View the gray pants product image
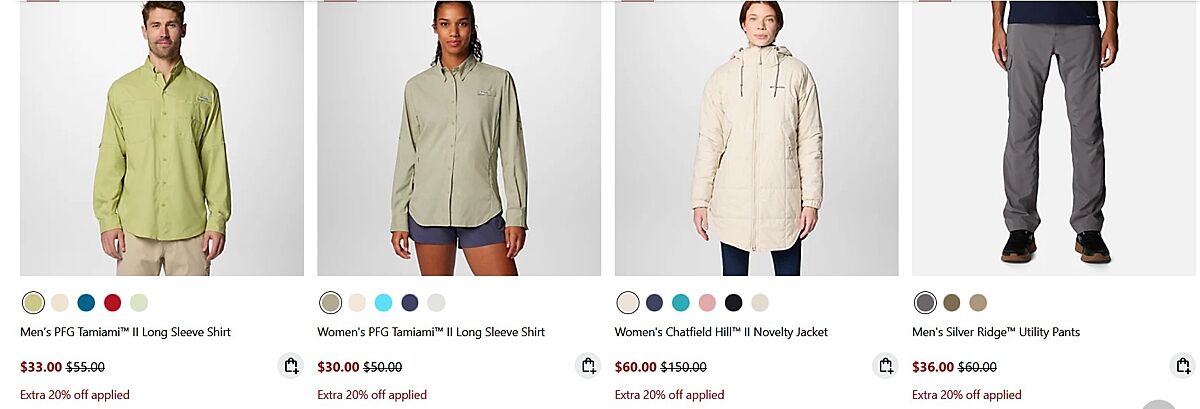1200x409 pixels. click(x=1054, y=138)
